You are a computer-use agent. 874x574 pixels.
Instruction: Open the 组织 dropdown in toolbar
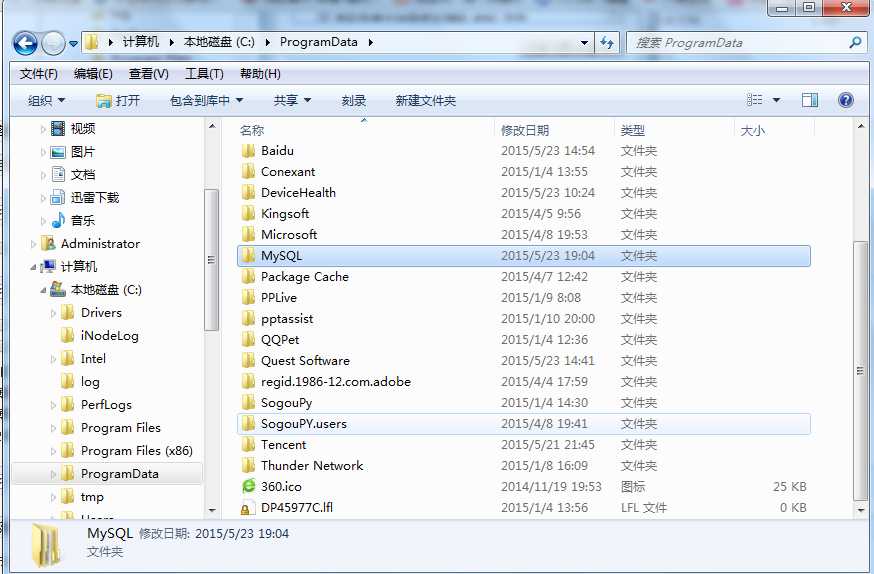coord(46,101)
